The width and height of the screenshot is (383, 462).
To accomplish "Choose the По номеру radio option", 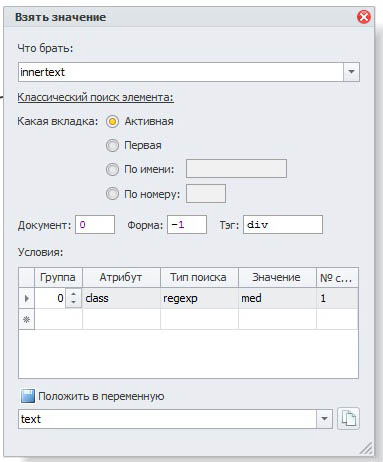I will [112, 194].
